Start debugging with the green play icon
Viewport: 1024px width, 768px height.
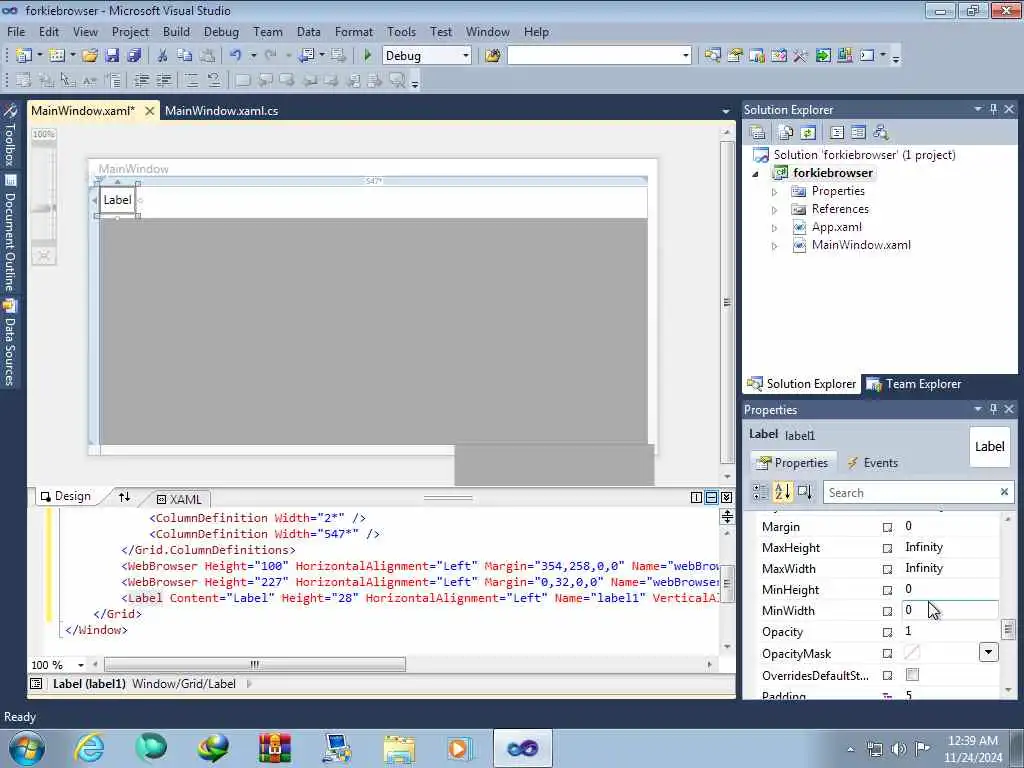368,56
